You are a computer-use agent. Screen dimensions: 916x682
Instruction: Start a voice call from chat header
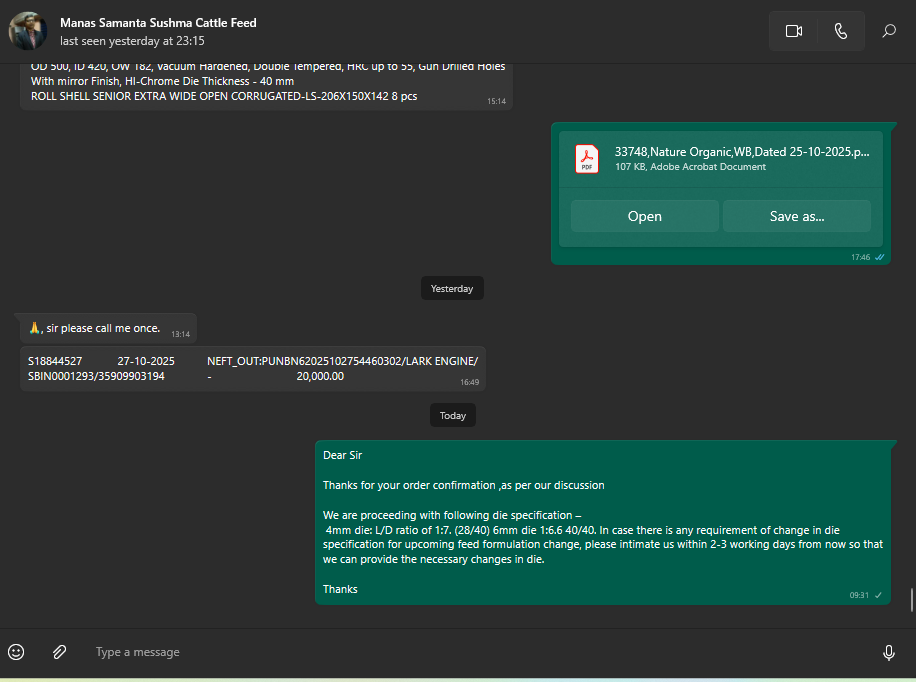pyautogui.click(x=840, y=31)
